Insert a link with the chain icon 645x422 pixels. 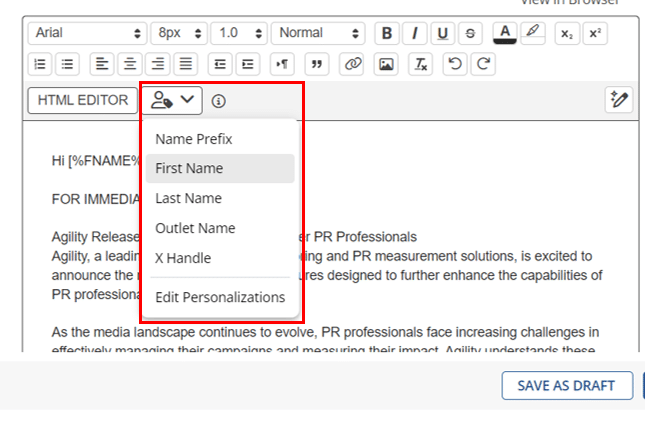(351, 64)
